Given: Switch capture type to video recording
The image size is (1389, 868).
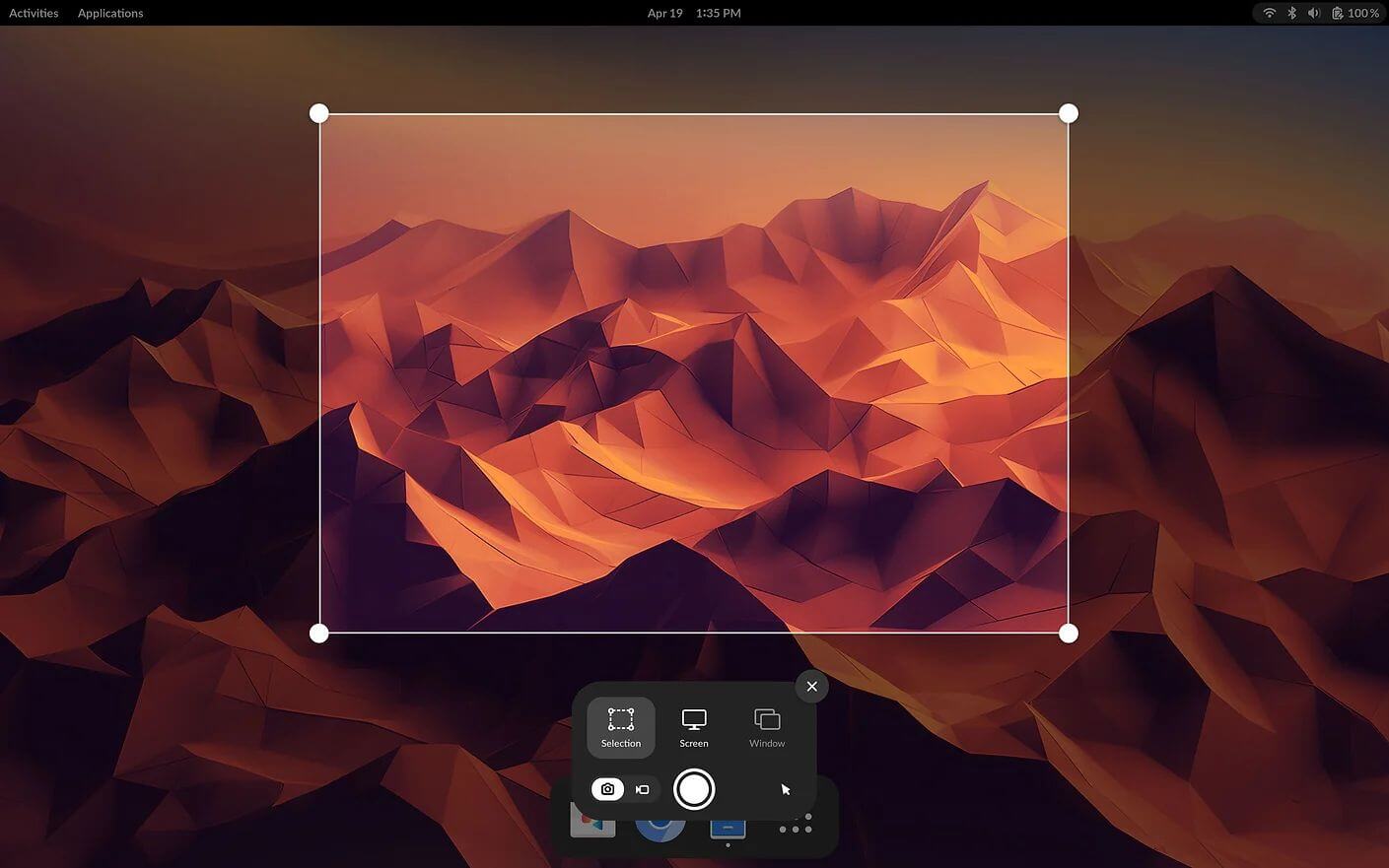Looking at the screenshot, I should click(642, 788).
